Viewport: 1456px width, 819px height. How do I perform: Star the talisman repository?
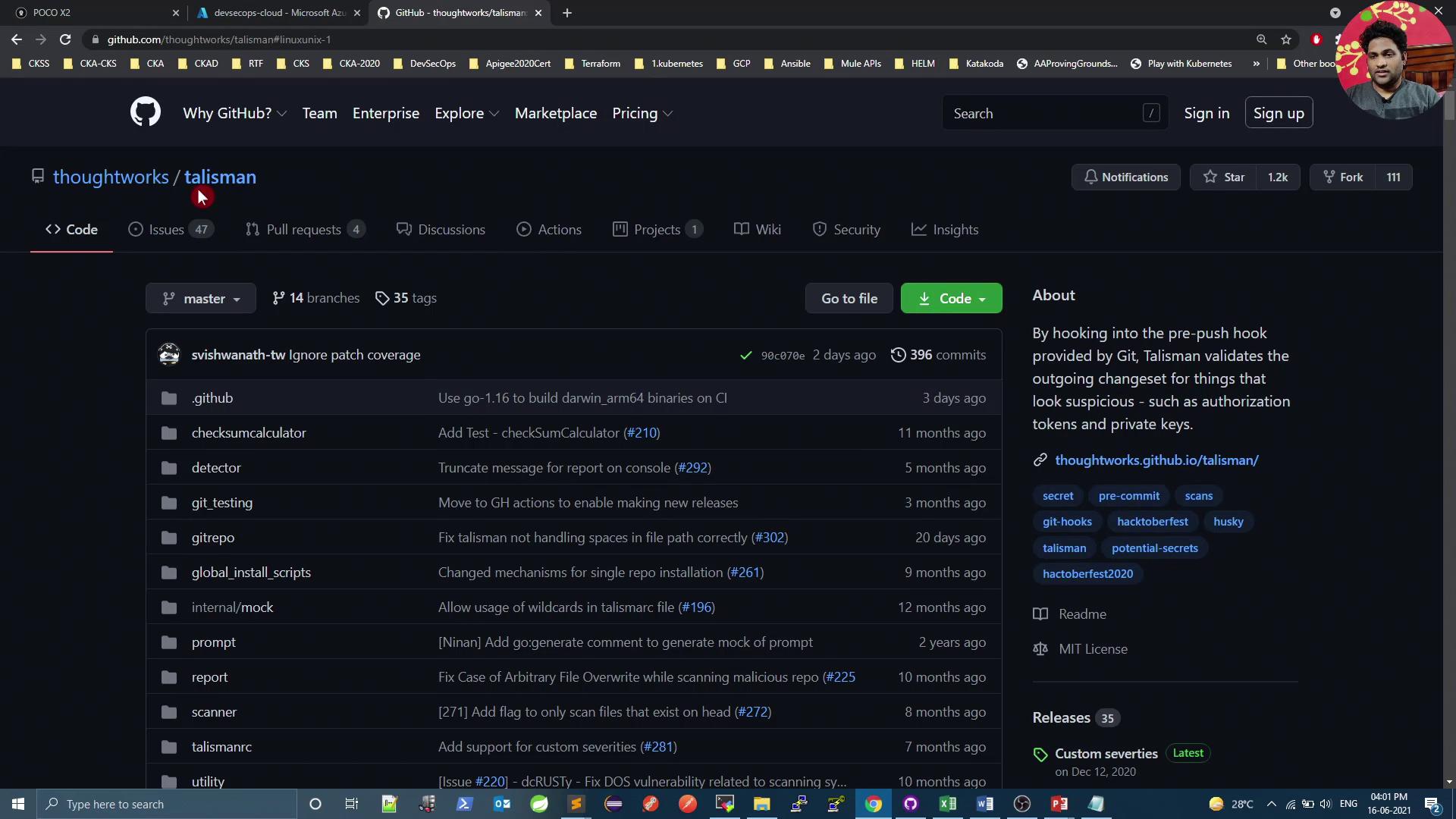1224,177
